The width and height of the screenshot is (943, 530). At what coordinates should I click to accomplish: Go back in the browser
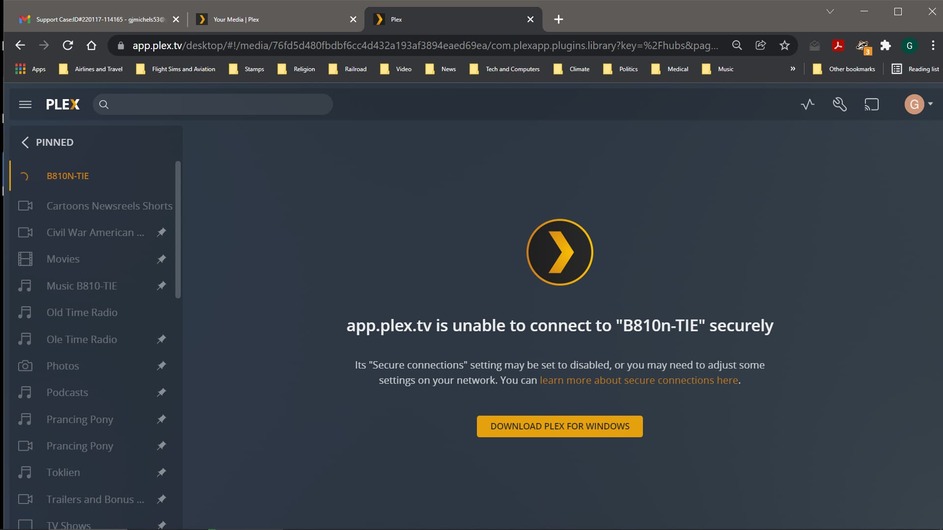point(20,45)
